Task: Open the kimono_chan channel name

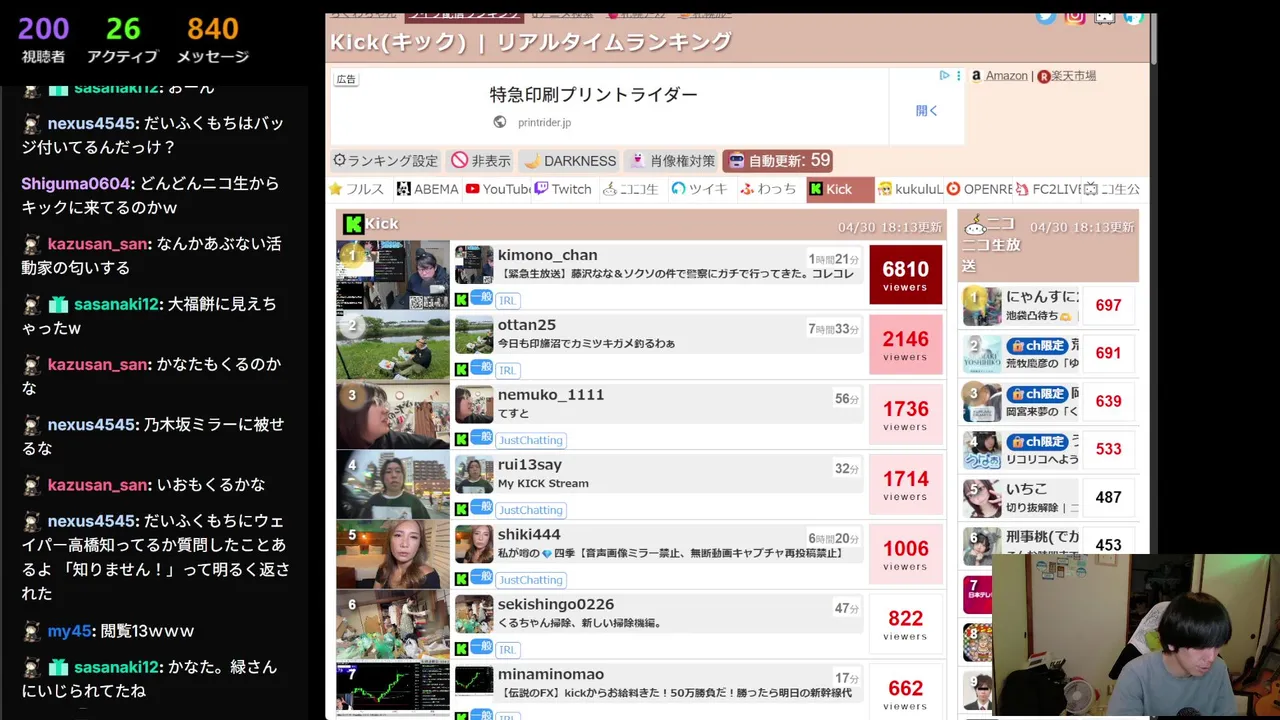Action: [x=548, y=255]
